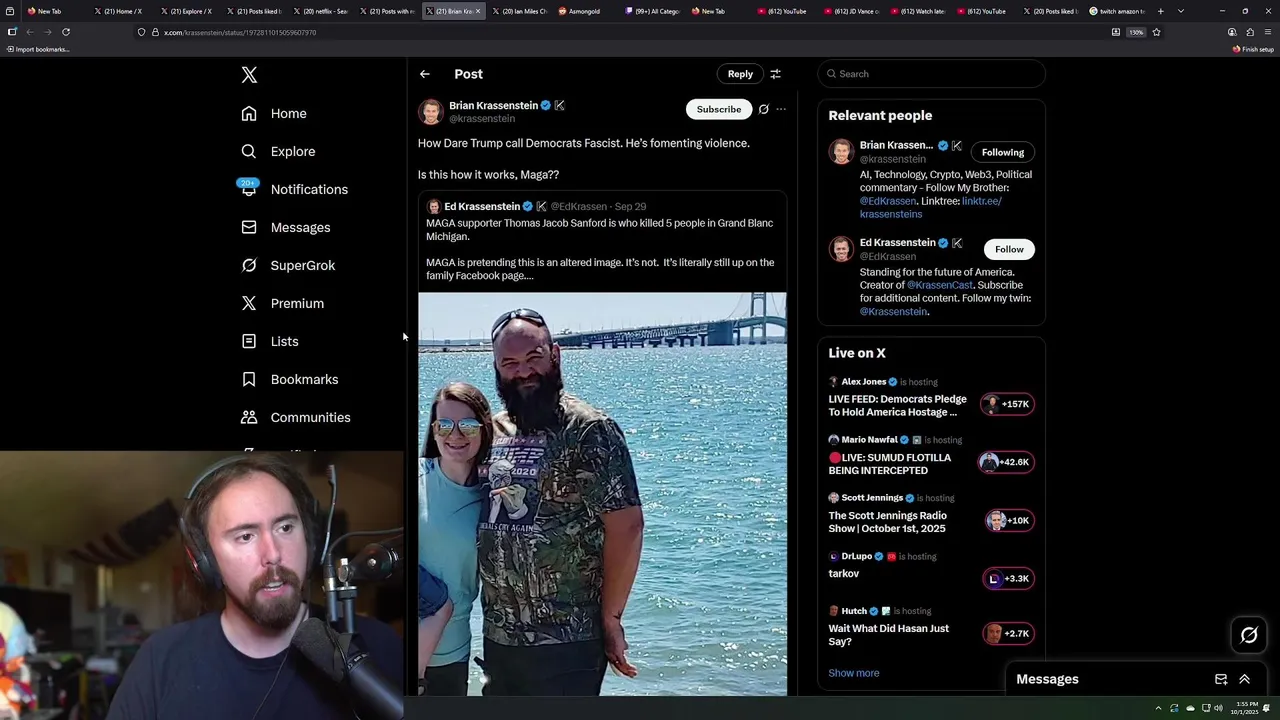
Task: Open the Home page from sidebar
Action: [274, 113]
